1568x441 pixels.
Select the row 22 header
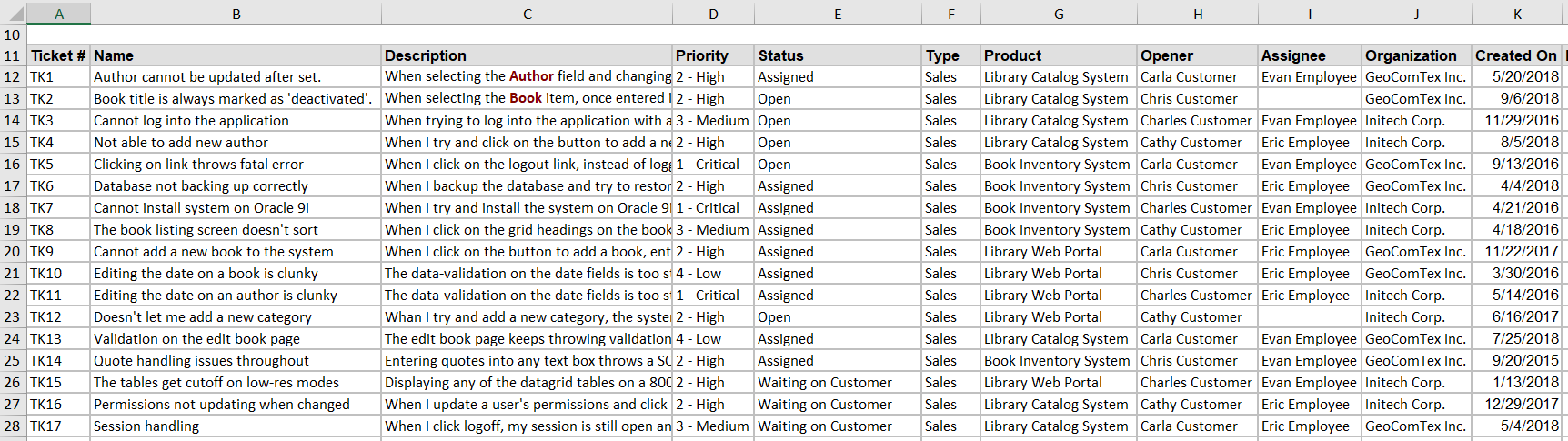[x=13, y=296]
